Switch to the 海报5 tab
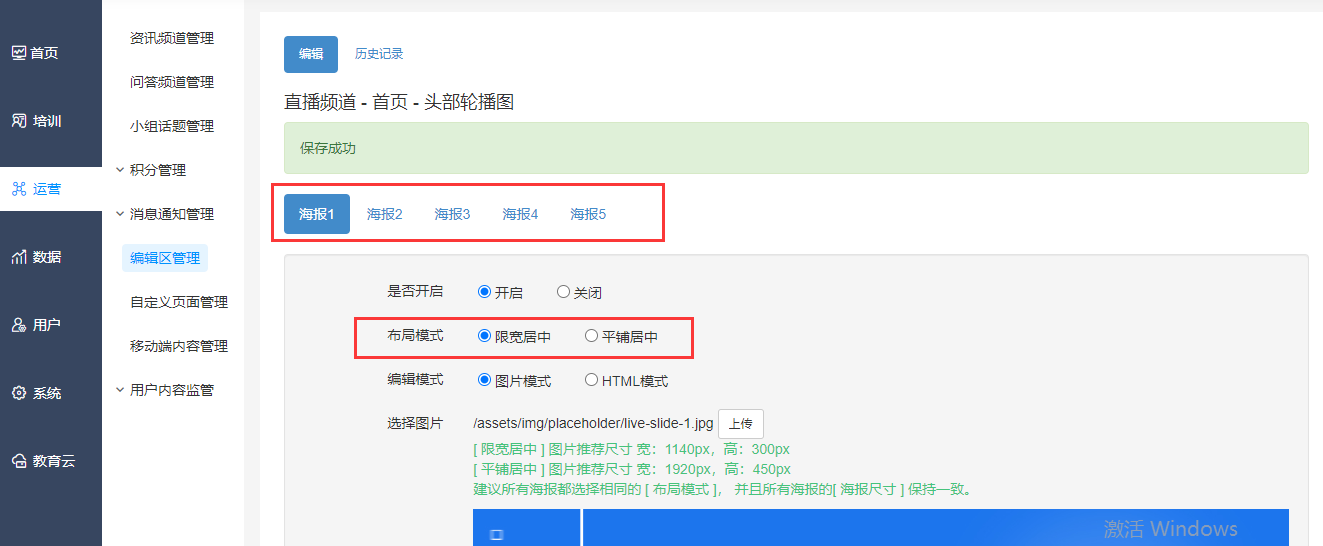 point(588,214)
